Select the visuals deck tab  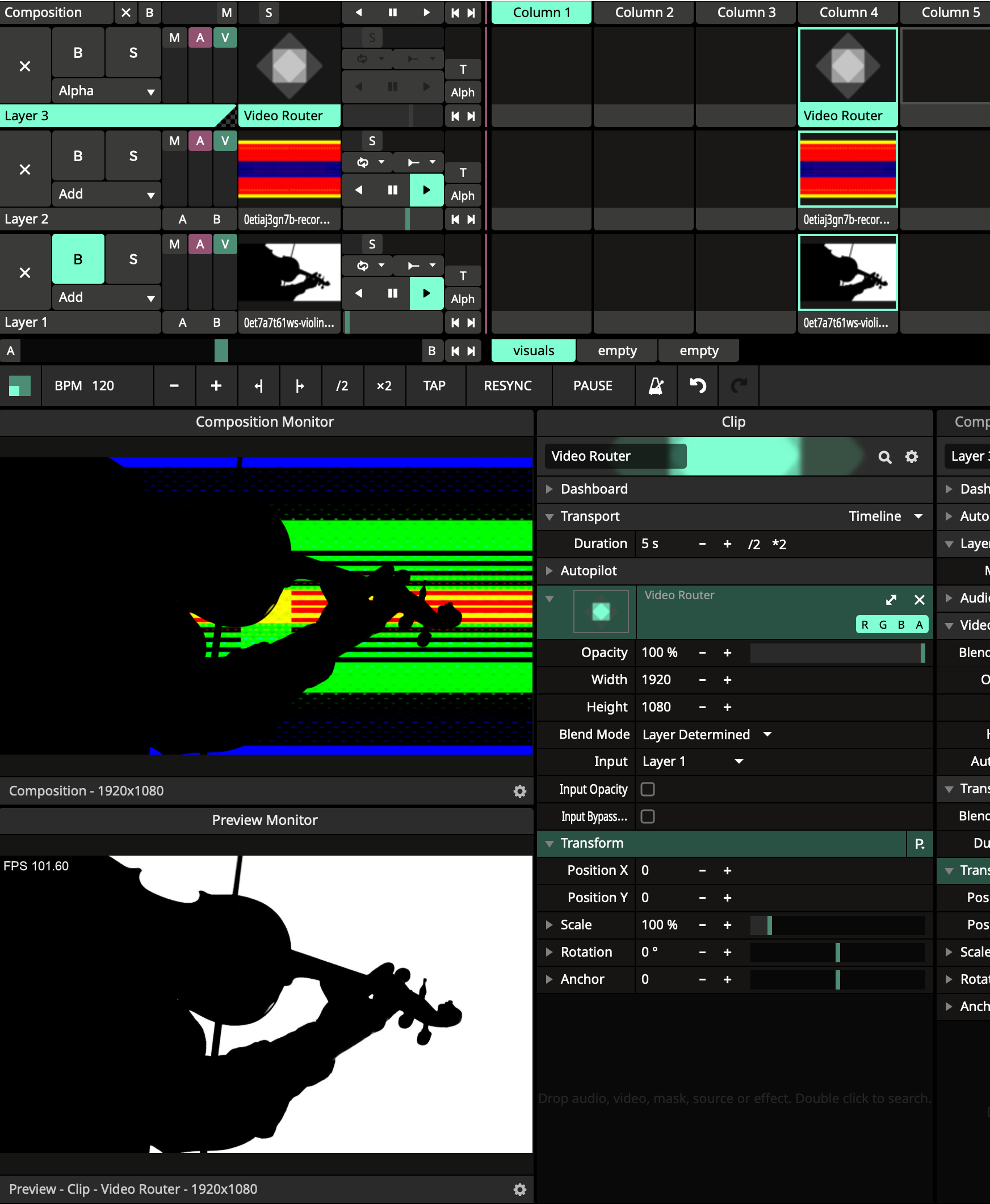(x=532, y=351)
